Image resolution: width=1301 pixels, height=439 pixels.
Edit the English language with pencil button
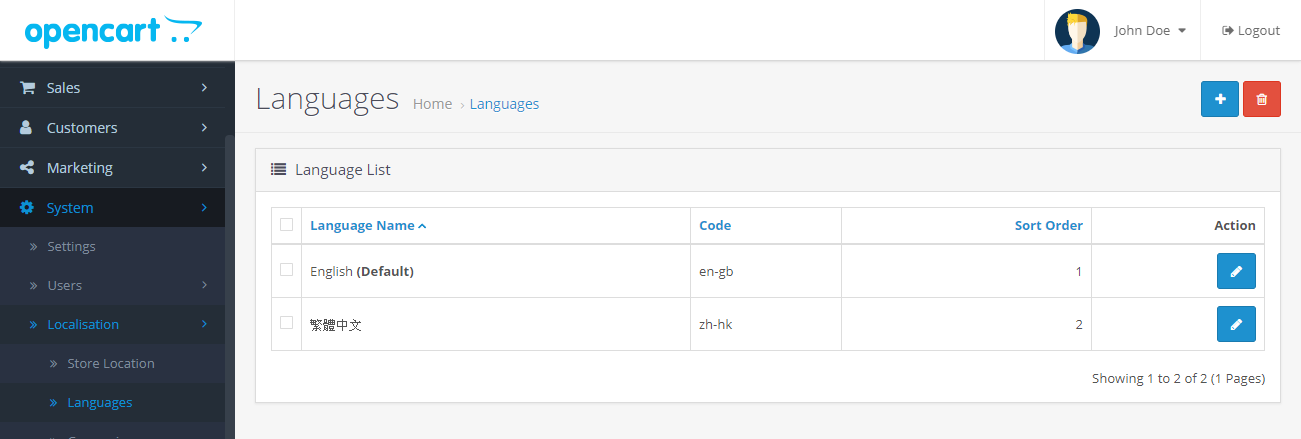click(1236, 271)
